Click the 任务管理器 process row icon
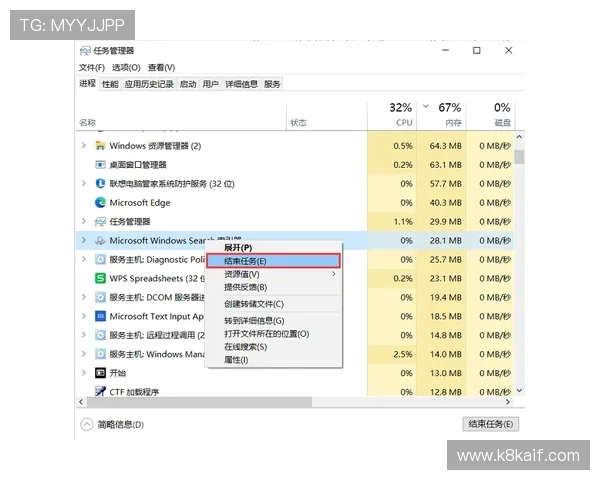600x480 pixels. point(100,221)
